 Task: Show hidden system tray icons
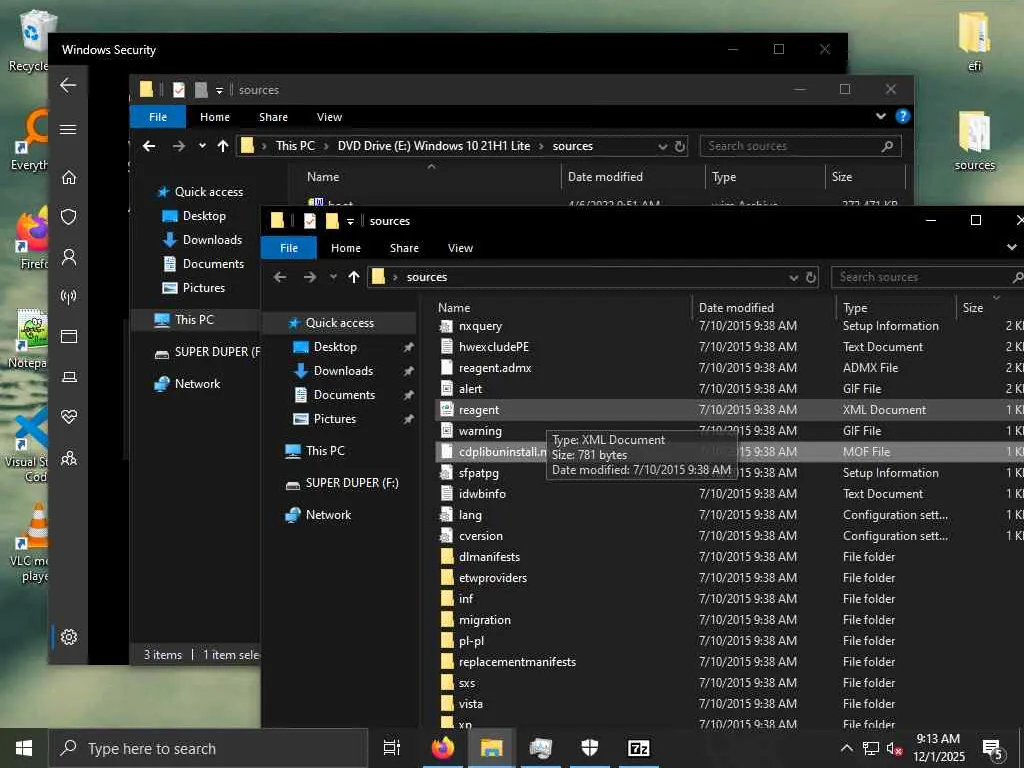pos(846,748)
